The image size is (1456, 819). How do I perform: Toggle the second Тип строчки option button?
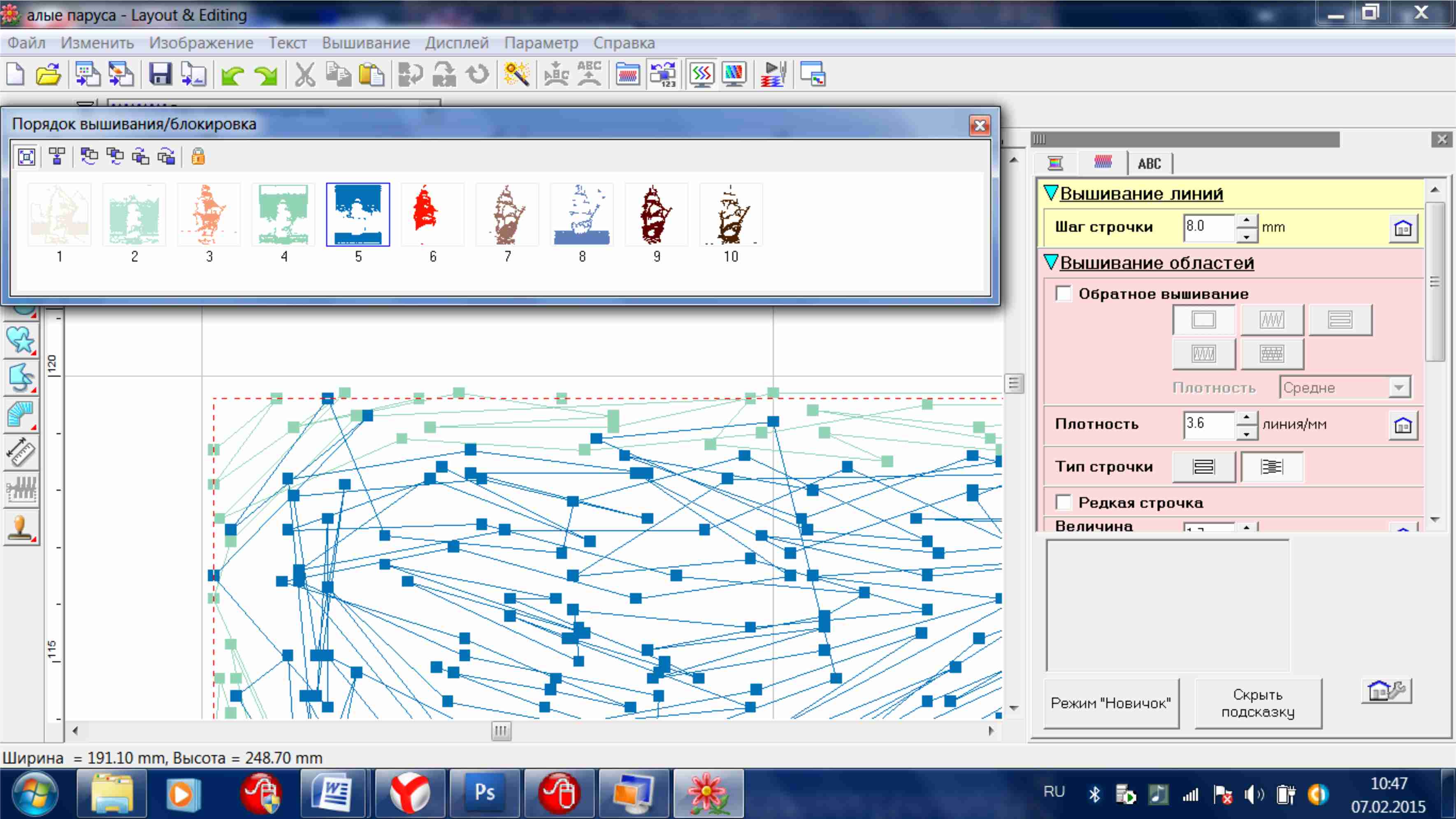[1272, 467]
